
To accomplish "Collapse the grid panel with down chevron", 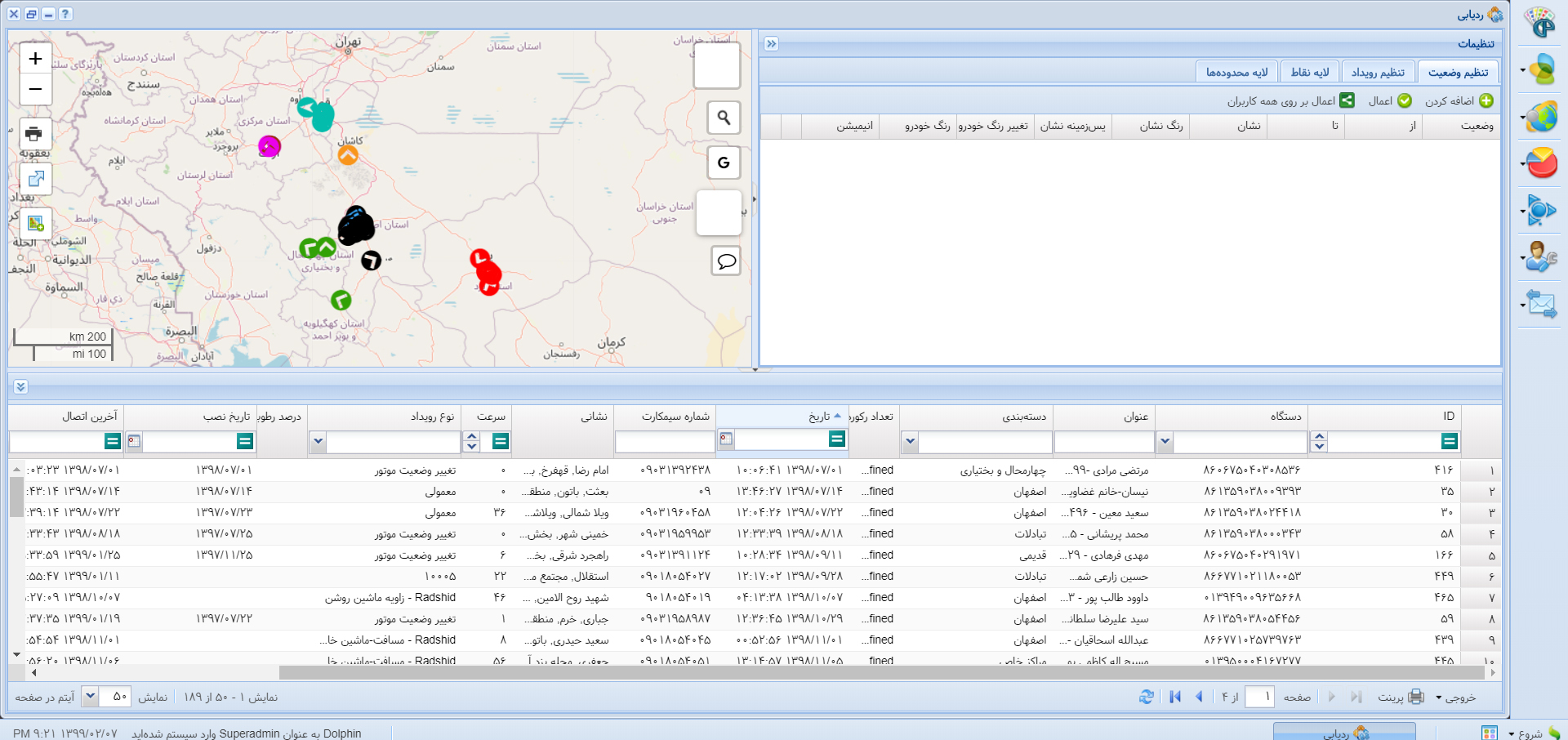I will 21,386.
